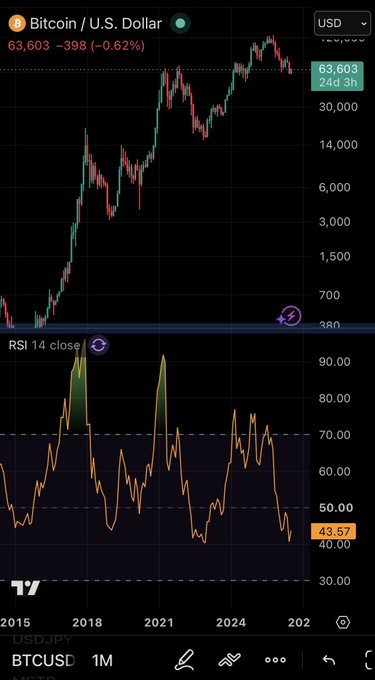Viewport: 375px width, 680px height.
Task: Tap the 80.00 RSI axis label
Action: tap(335, 398)
